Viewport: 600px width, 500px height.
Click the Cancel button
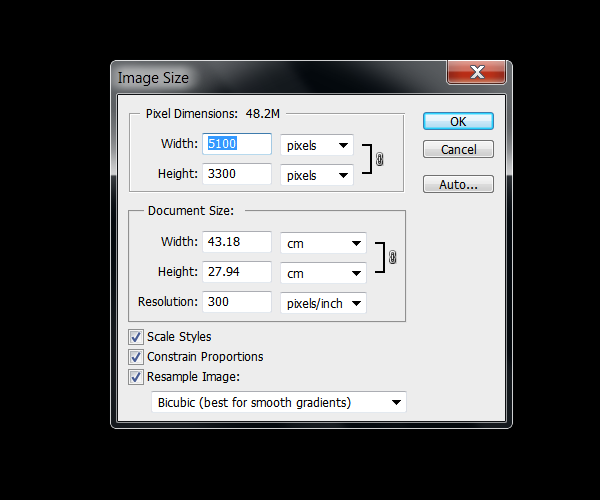tap(458, 150)
